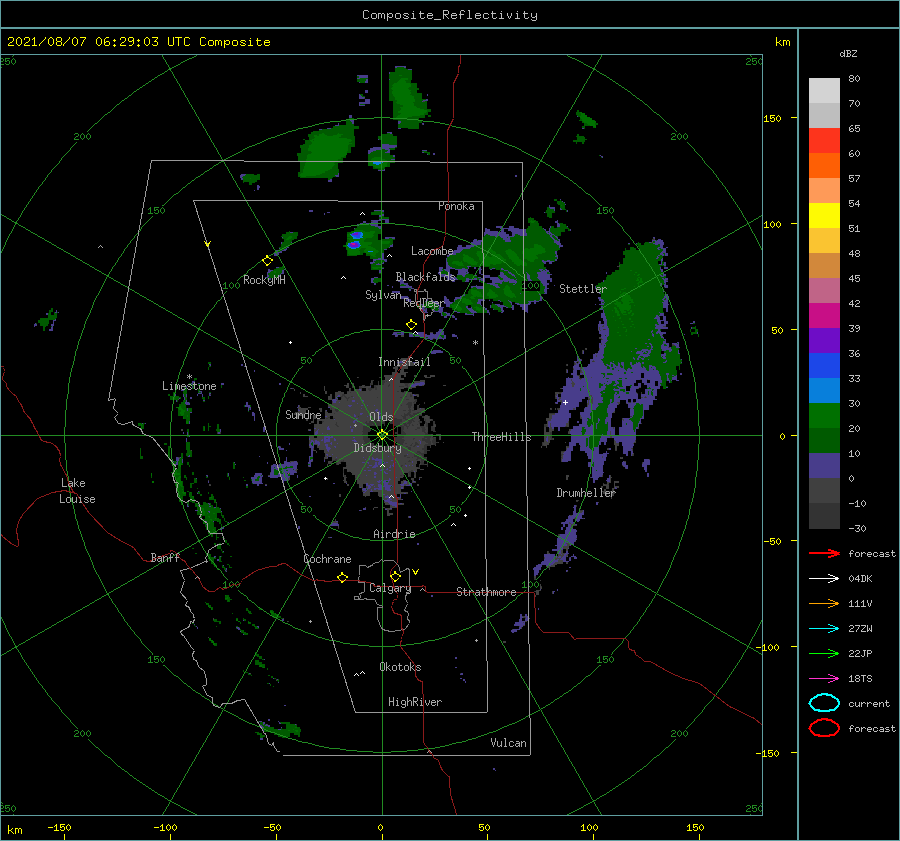
Task: Click the white asterisk marker above Limestone
Action: [x=189, y=377]
